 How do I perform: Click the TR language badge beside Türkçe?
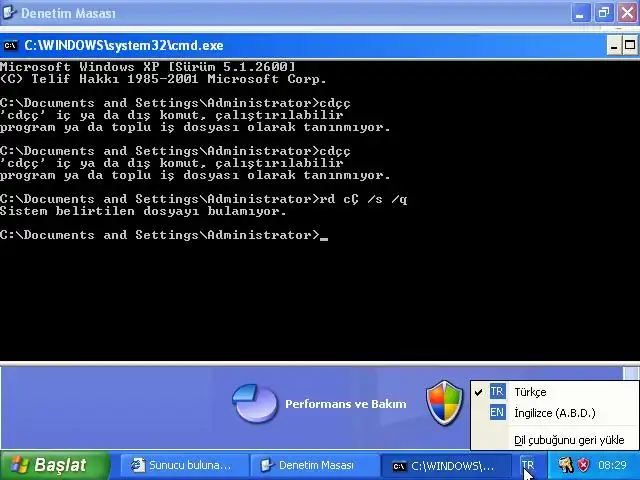click(x=497, y=391)
